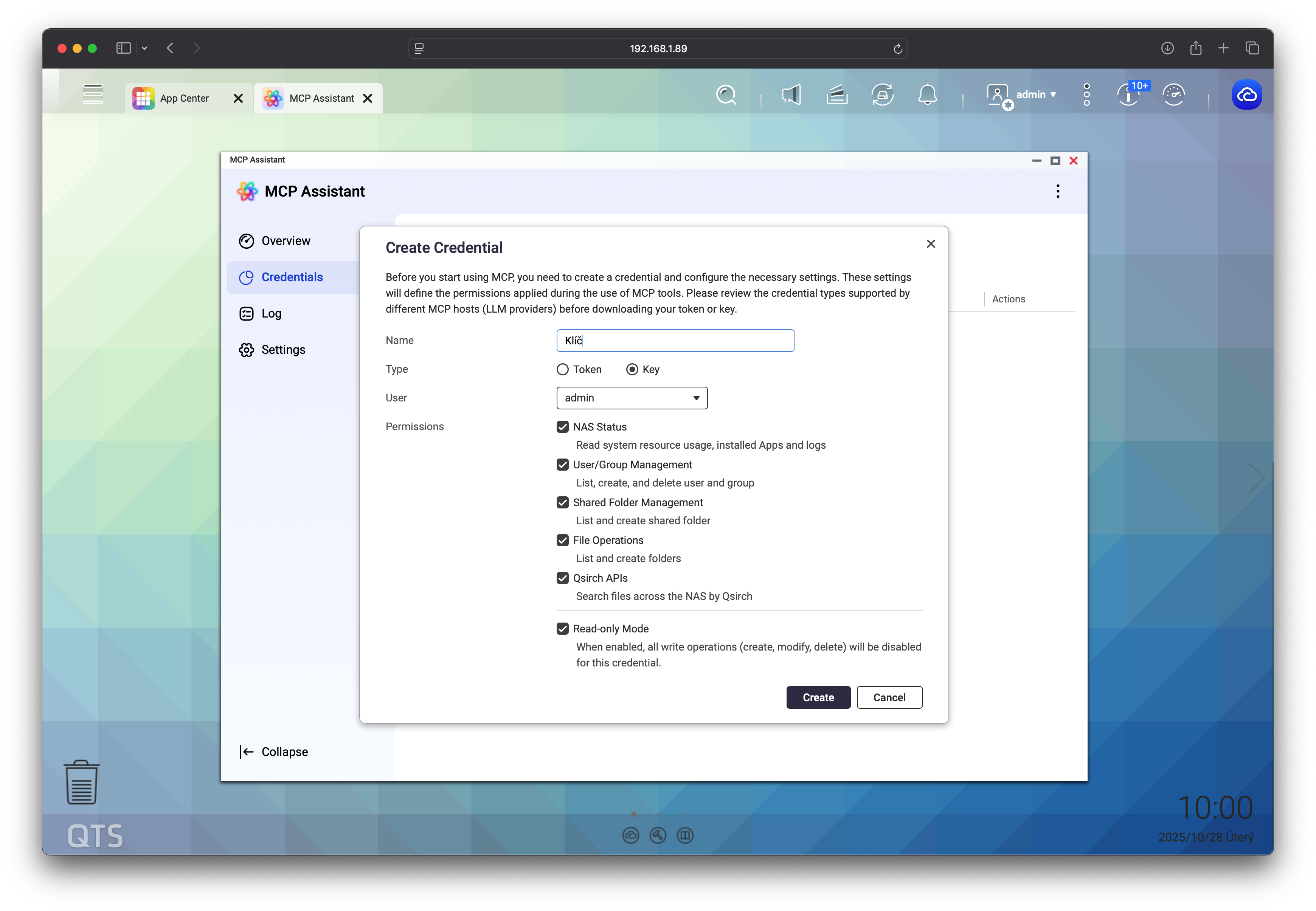Open the QTS search magnifier icon

click(x=726, y=95)
